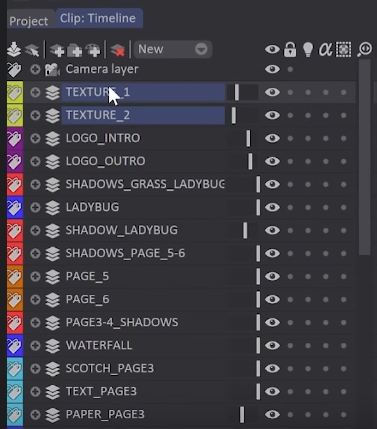Image resolution: width=377 pixels, height=429 pixels.
Task: Click layer stack icon of SCOTCH_PAGE3
Action: click(x=52, y=368)
